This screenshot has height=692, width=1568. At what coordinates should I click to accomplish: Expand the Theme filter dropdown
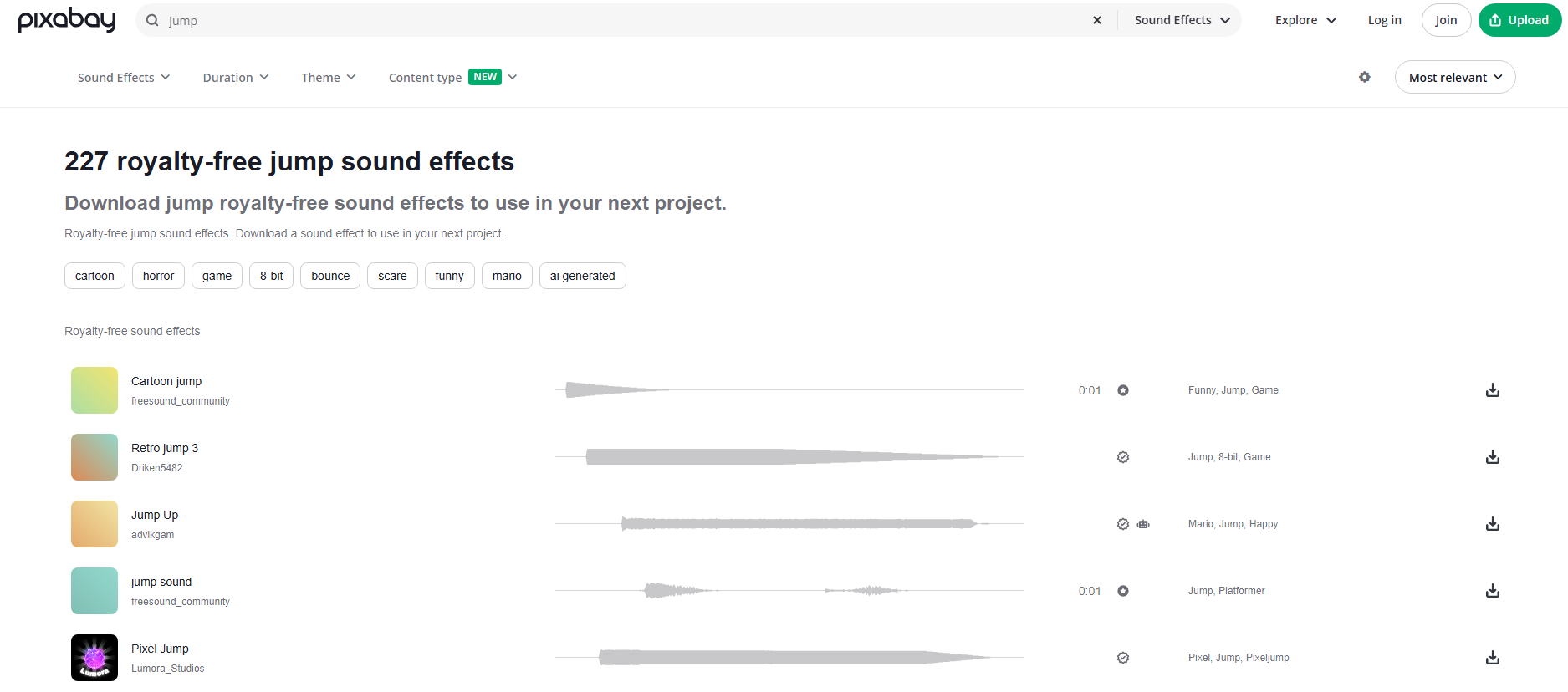(x=328, y=77)
